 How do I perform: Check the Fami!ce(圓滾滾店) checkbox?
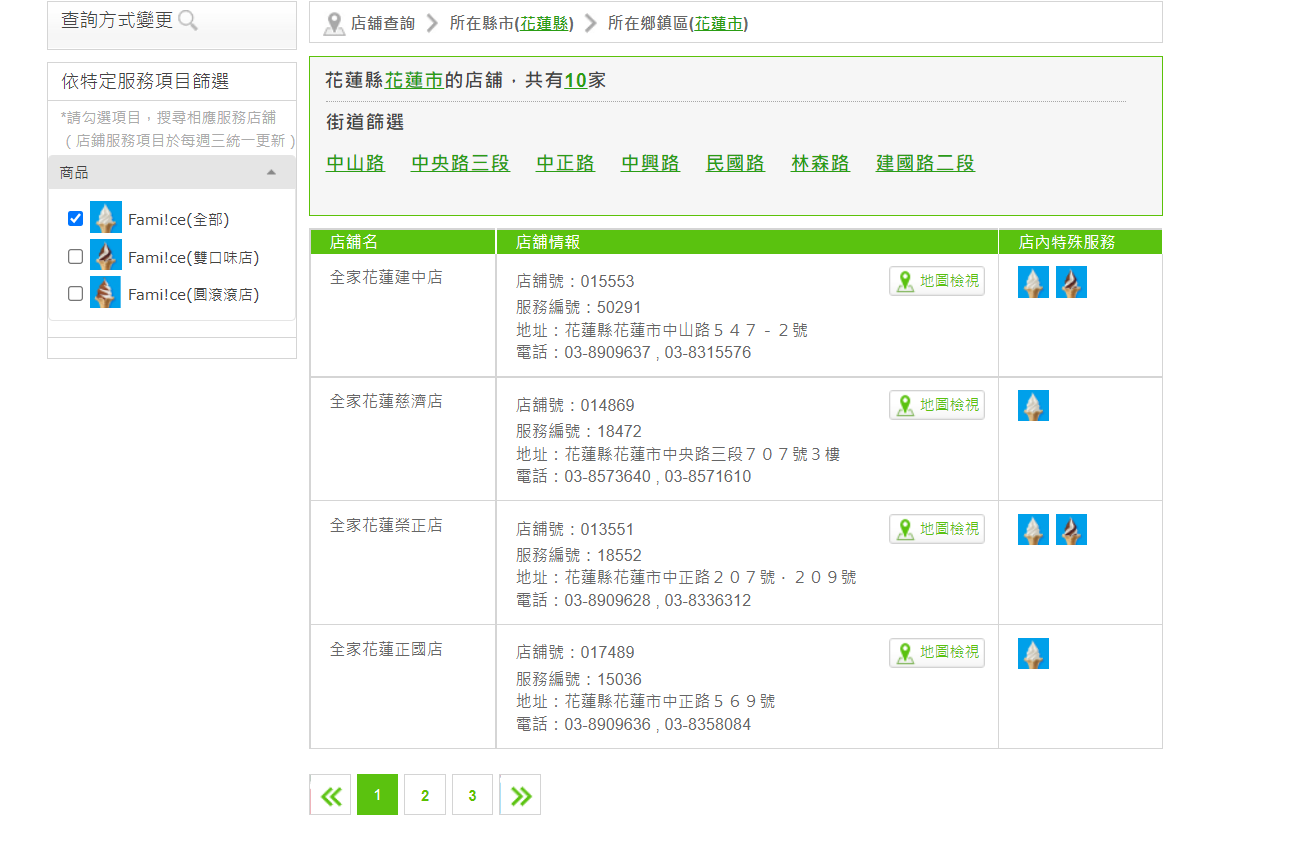[x=75, y=294]
